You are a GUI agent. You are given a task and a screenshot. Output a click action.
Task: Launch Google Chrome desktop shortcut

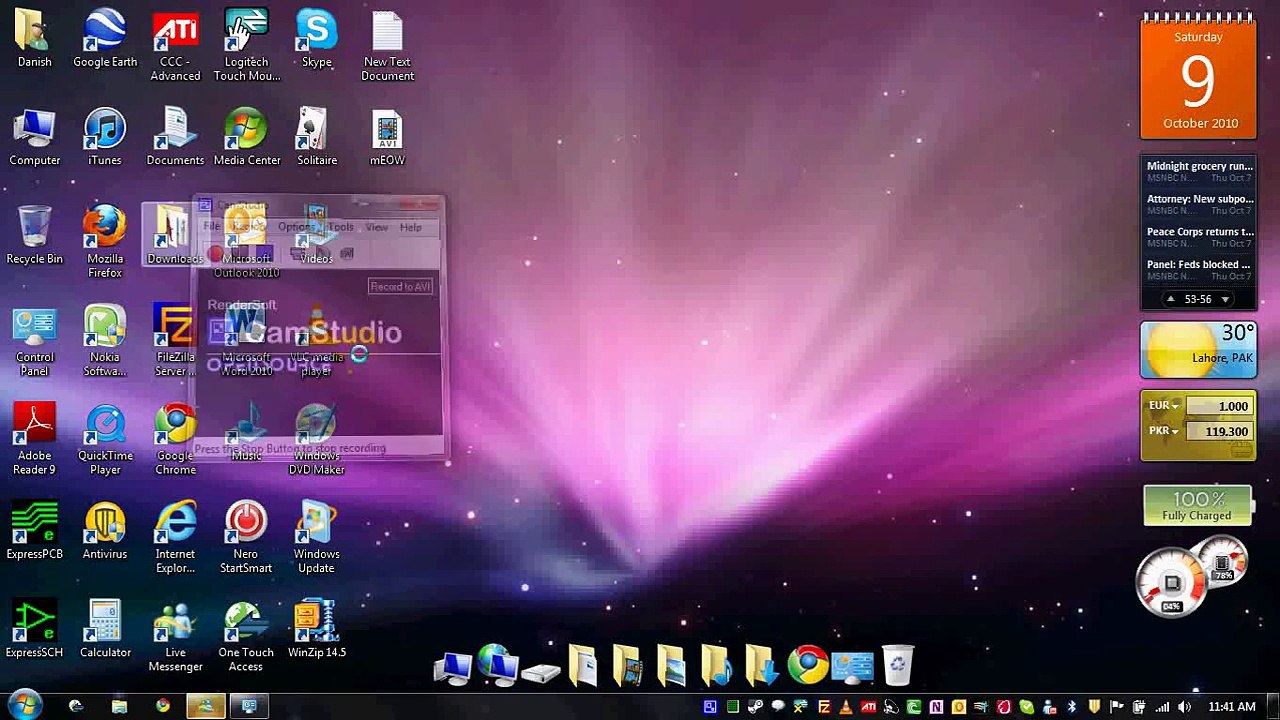[175, 440]
